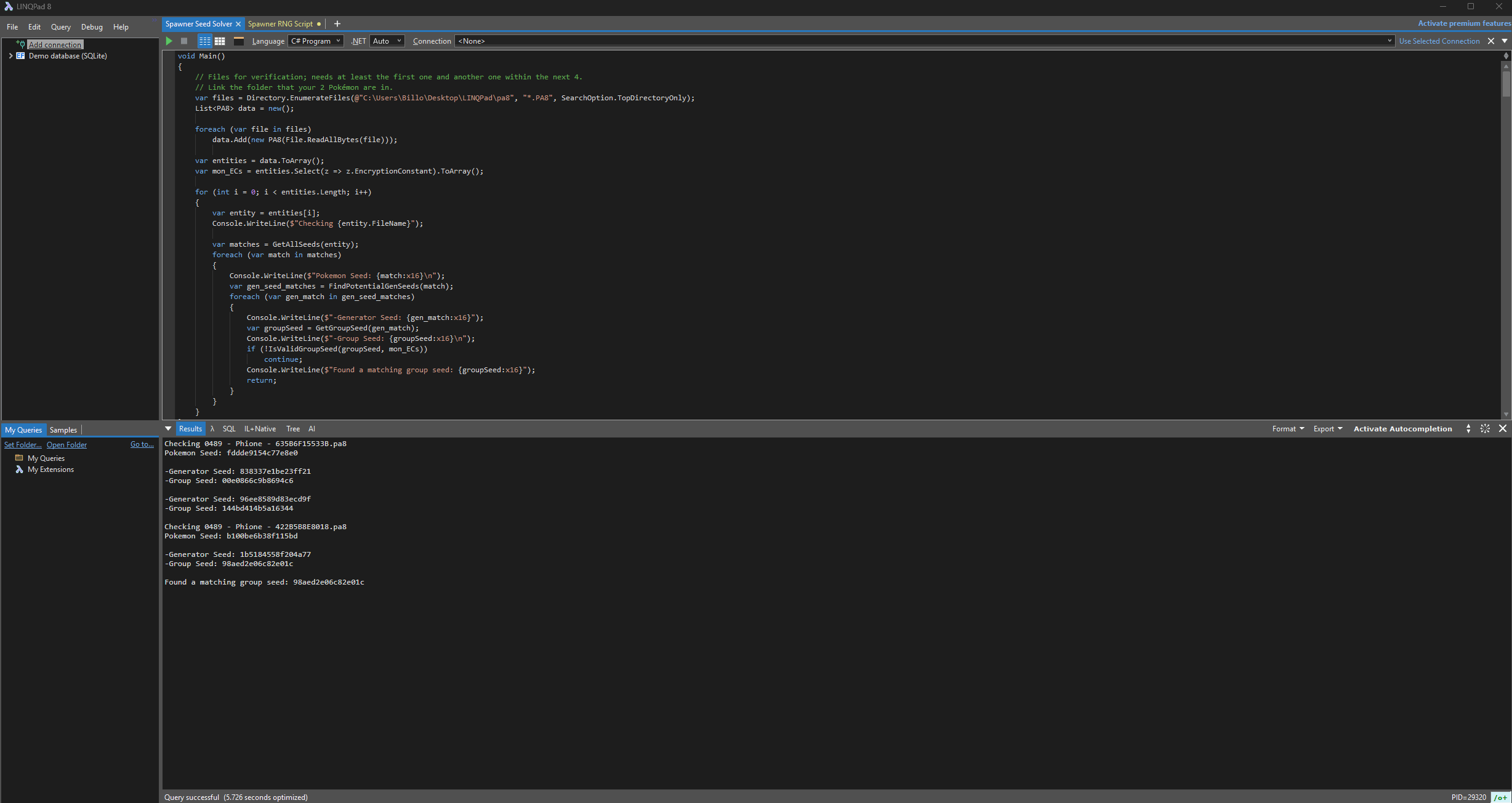Viewport: 1512px width, 803px height.
Task: Toggle the results panel visibility icon
Action: (x=239, y=41)
